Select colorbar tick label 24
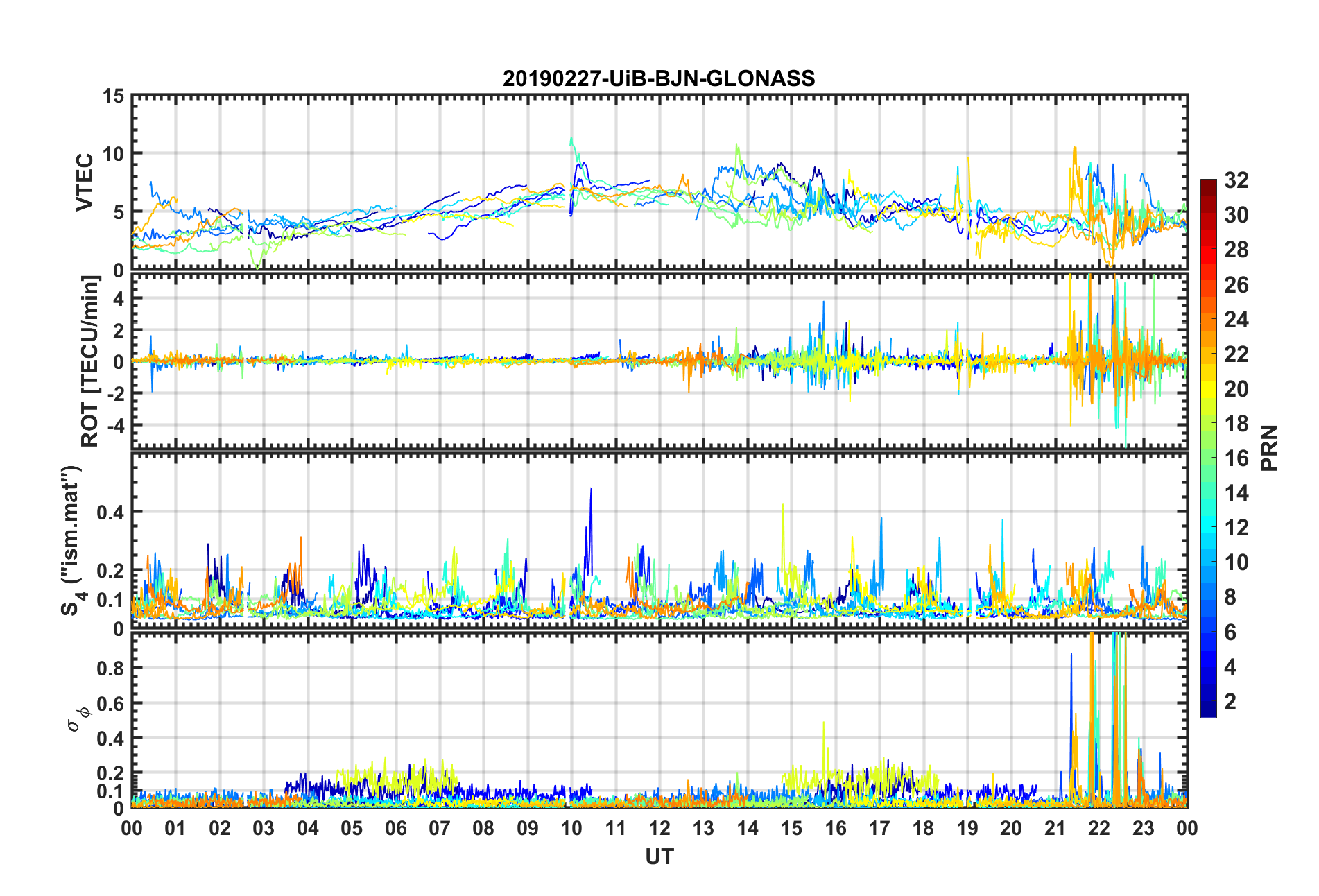1319x896 pixels. (x=1236, y=320)
